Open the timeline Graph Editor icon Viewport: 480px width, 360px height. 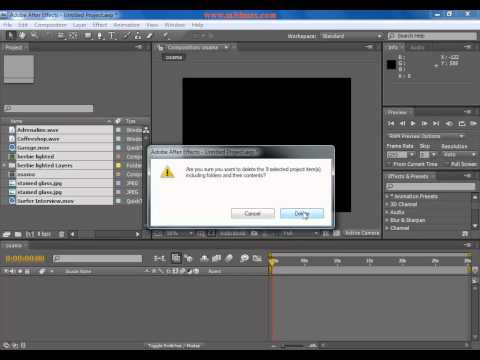click(257, 258)
